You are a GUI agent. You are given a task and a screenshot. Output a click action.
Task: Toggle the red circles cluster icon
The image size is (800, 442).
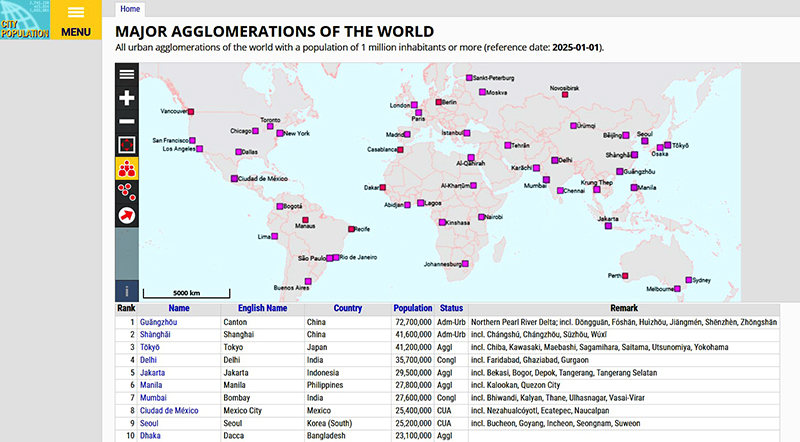coord(127,191)
